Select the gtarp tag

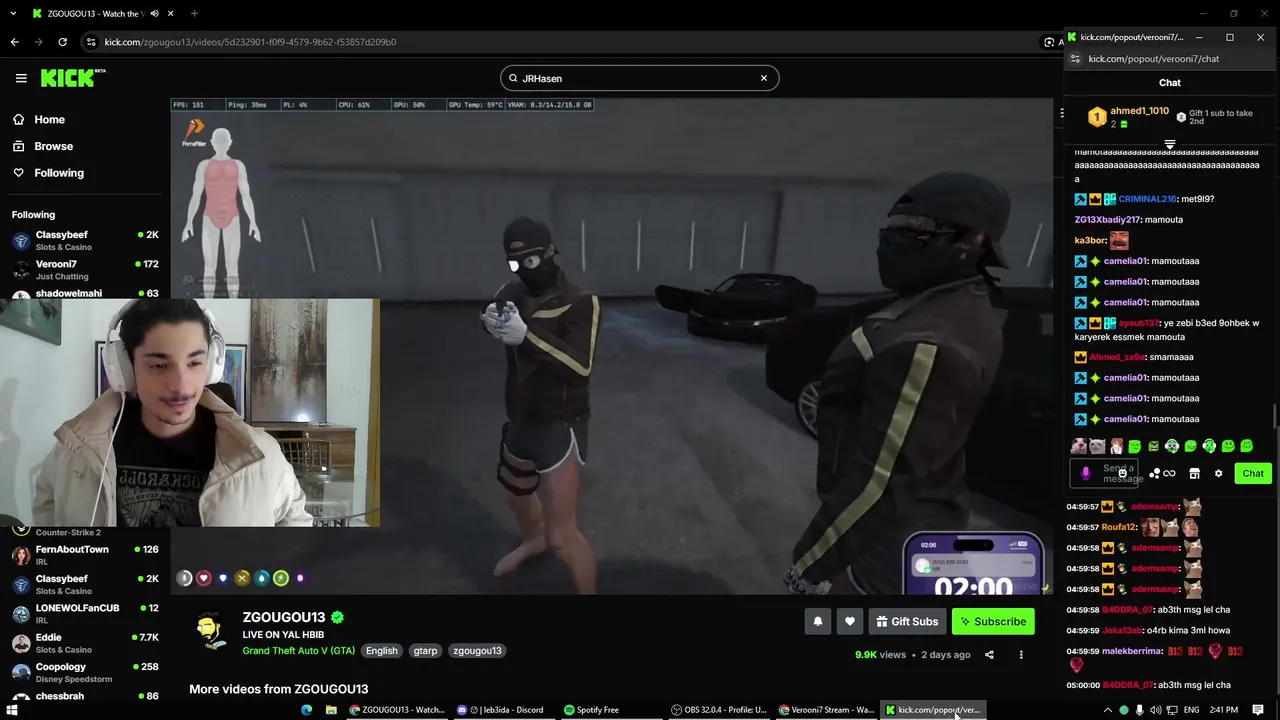click(425, 650)
